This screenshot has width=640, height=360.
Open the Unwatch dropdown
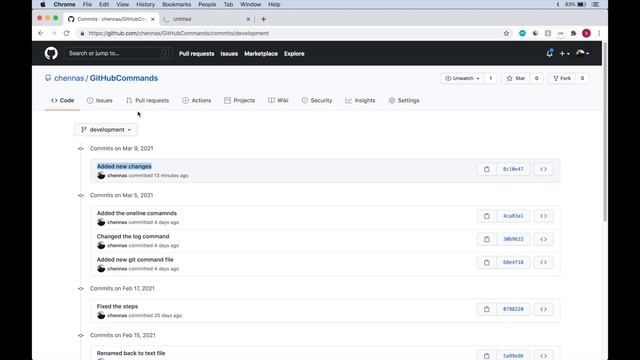[x=462, y=78]
